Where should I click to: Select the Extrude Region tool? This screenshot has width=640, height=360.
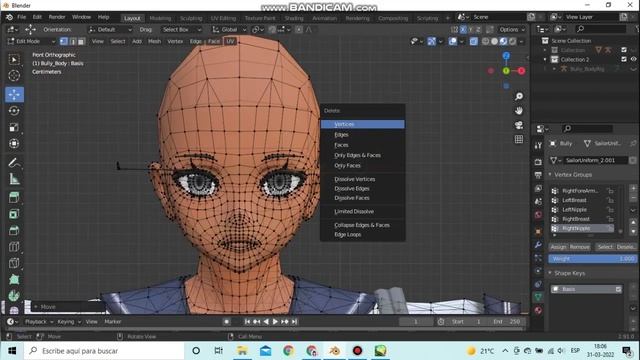[x=14, y=198]
